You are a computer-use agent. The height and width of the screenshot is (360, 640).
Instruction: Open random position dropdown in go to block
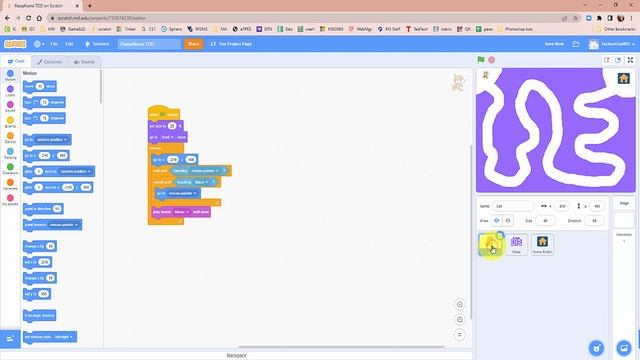51,140
